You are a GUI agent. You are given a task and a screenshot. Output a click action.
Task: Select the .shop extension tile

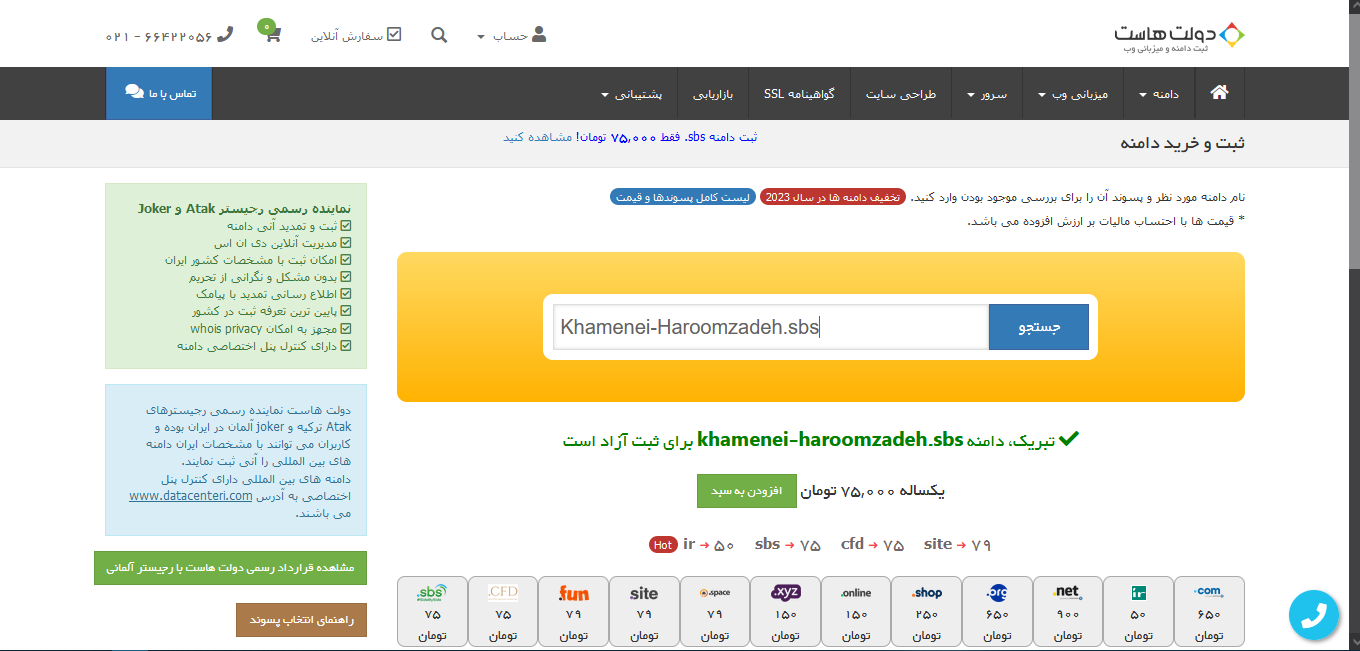[927, 611]
